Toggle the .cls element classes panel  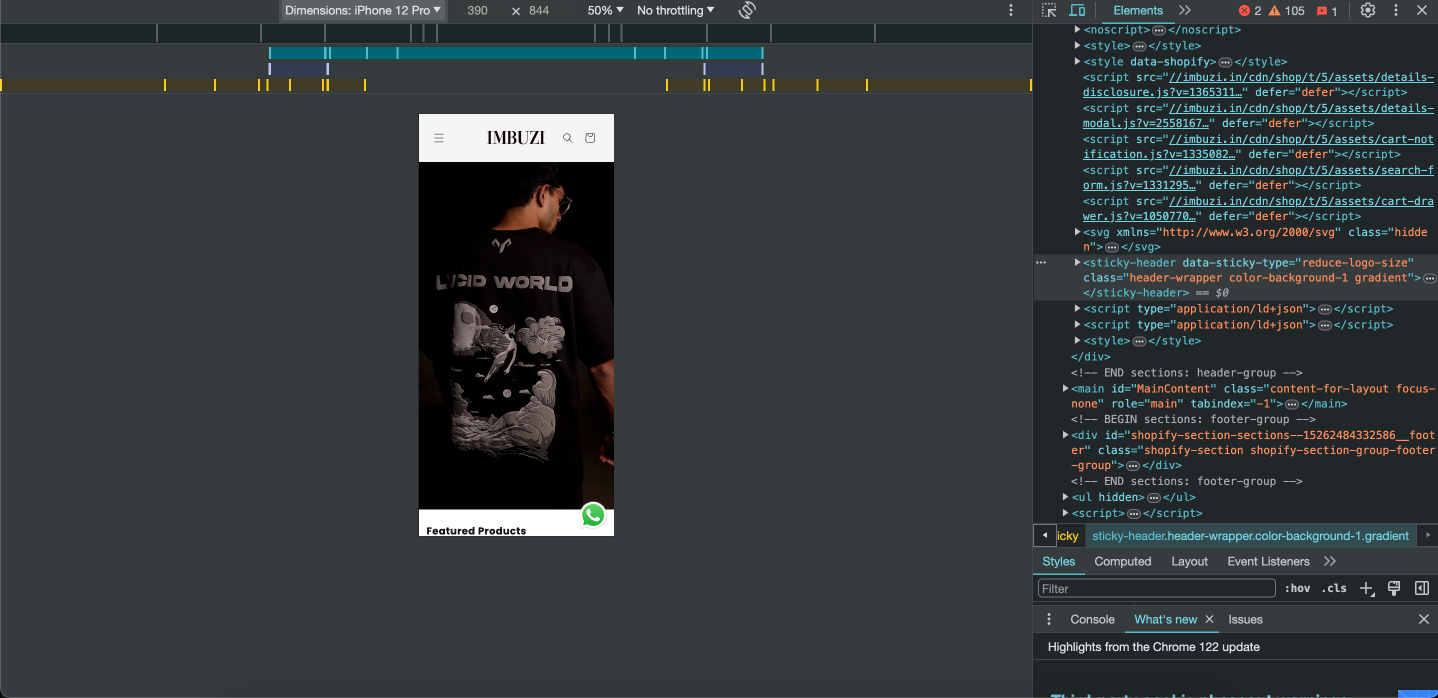pyautogui.click(x=1334, y=588)
